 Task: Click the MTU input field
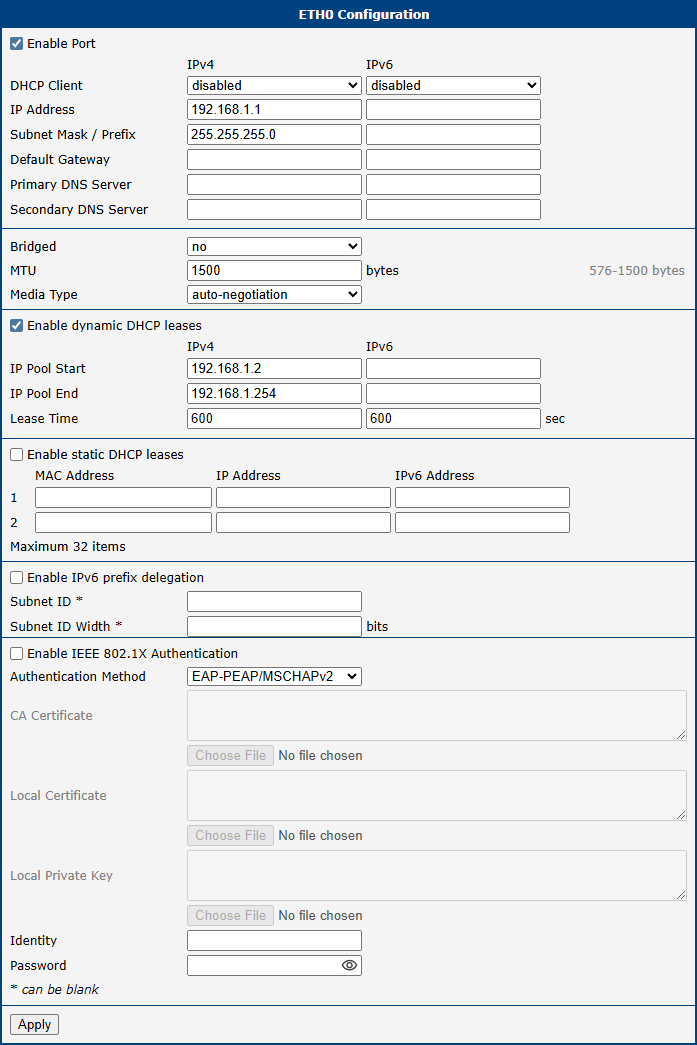(275, 271)
